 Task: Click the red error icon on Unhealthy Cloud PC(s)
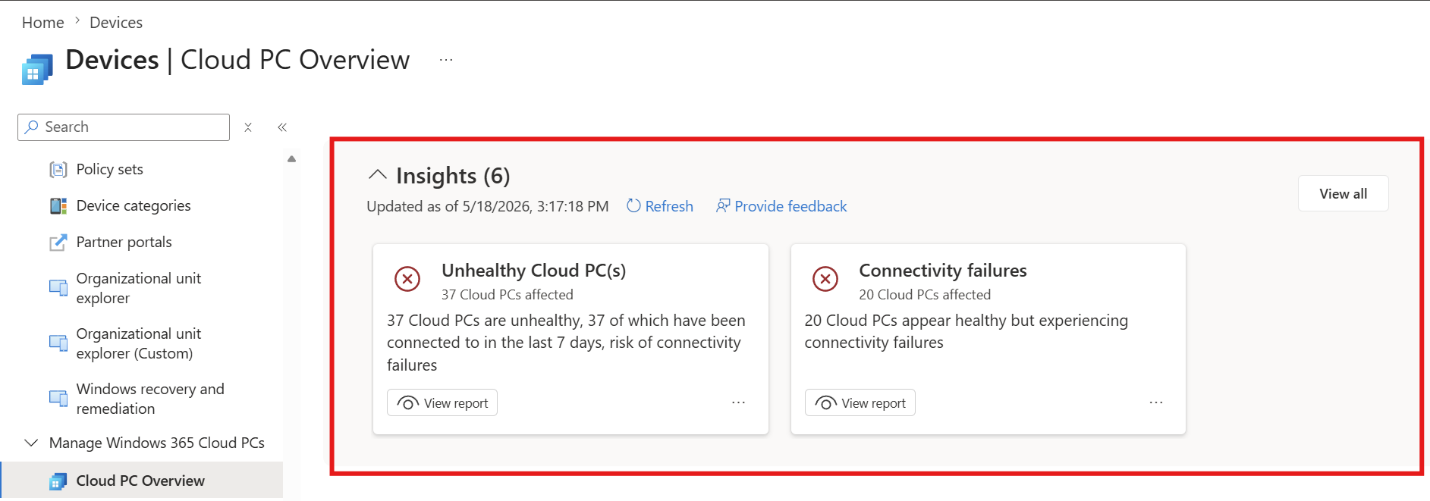coord(407,279)
